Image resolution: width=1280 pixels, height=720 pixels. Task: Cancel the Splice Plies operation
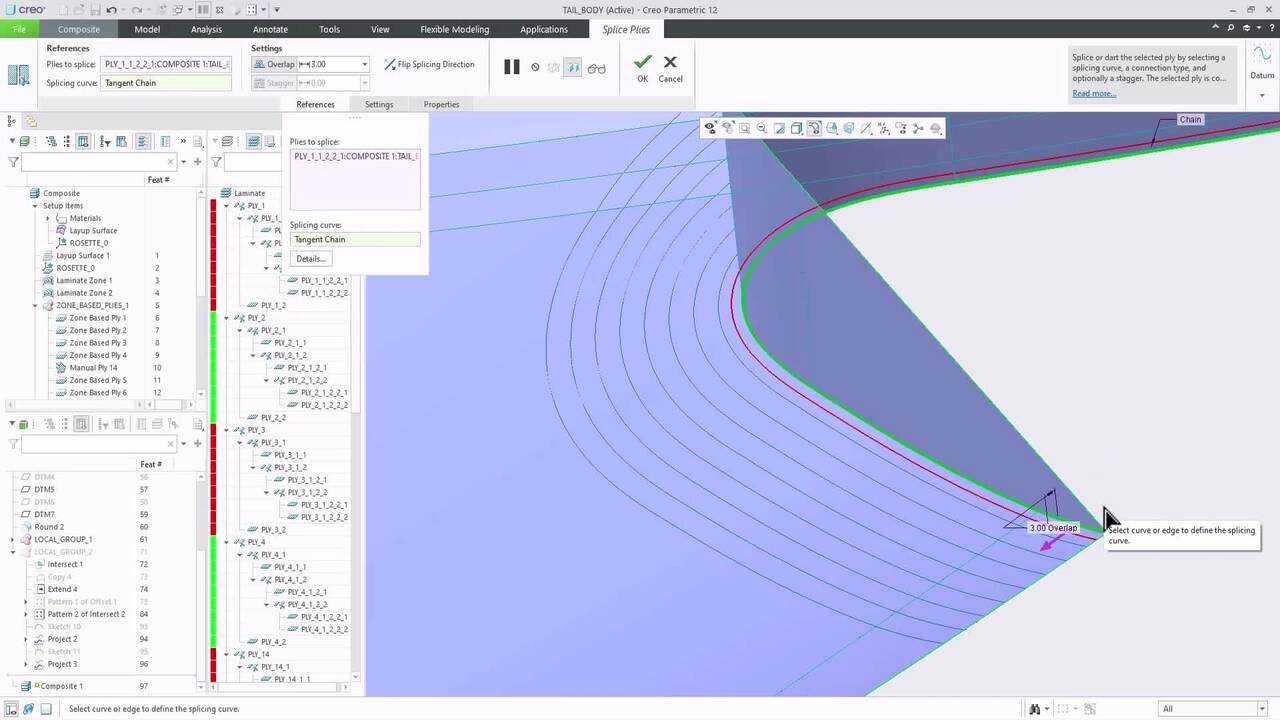(x=670, y=63)
